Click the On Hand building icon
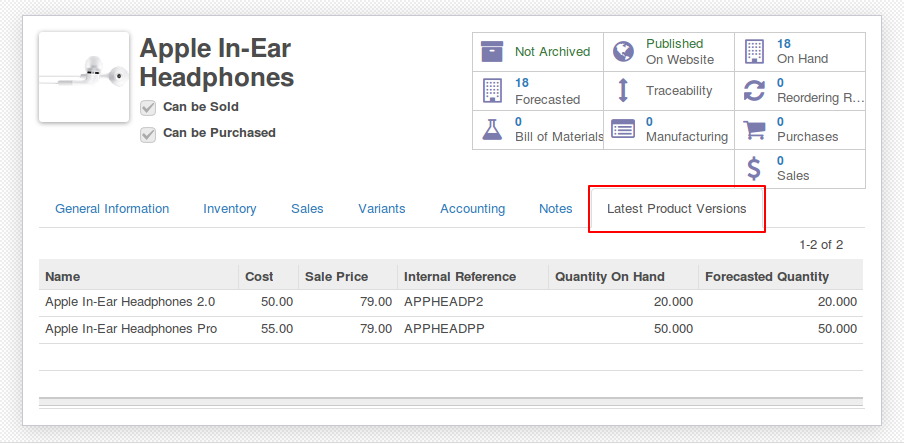Image resolution: width=904 pixels, height=444 pixels. click(x=754, y=51)
